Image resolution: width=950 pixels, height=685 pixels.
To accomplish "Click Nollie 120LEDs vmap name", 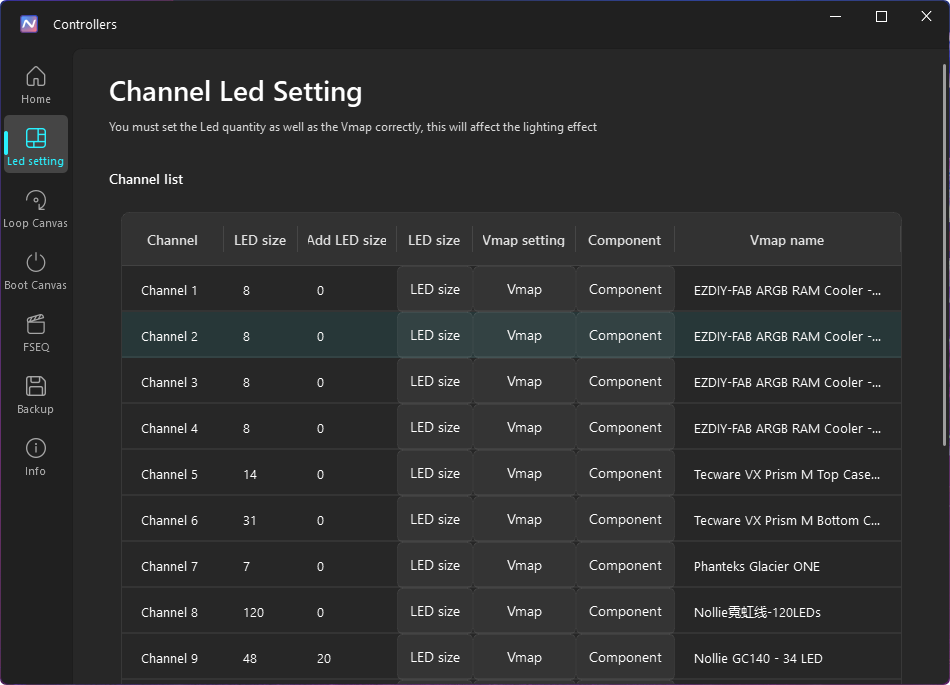I will (757, 613).
